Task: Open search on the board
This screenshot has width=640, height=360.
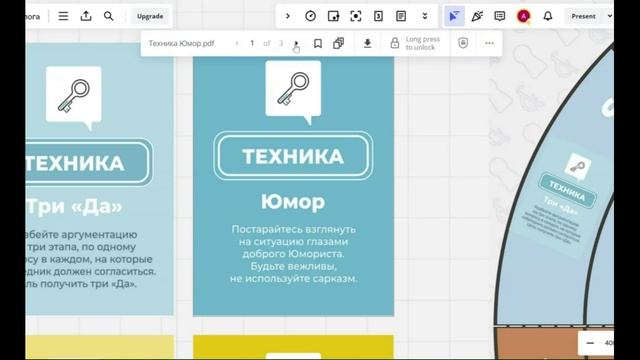Action: click(x=109, y=16)
